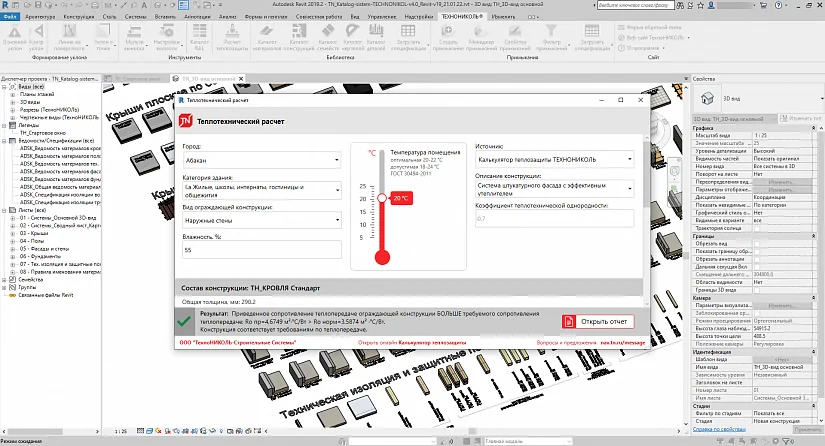Click the Фильтр примечаний funnel icon
Screen dimensions: 825x446
coord(551,31)
